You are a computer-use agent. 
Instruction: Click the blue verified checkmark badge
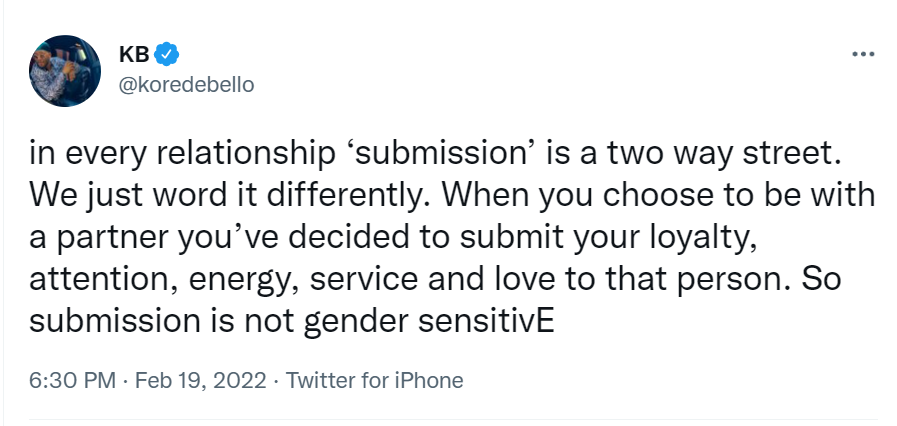(x=166, y=54)
